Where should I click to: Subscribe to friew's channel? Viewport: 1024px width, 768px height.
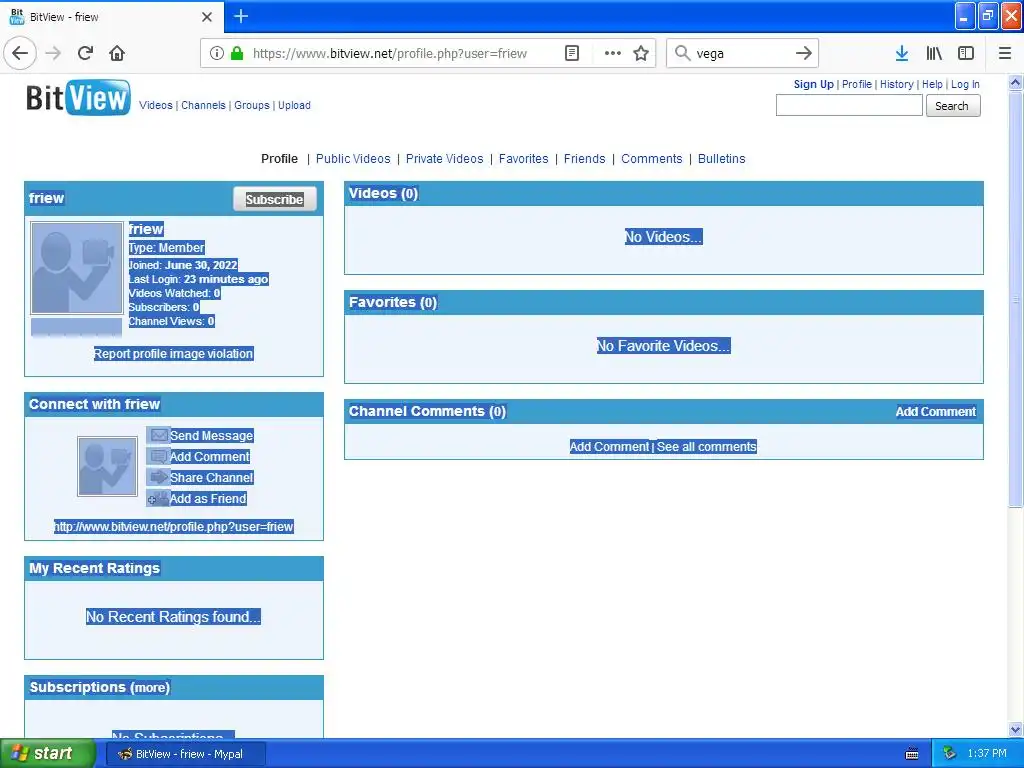click(274, 199)
